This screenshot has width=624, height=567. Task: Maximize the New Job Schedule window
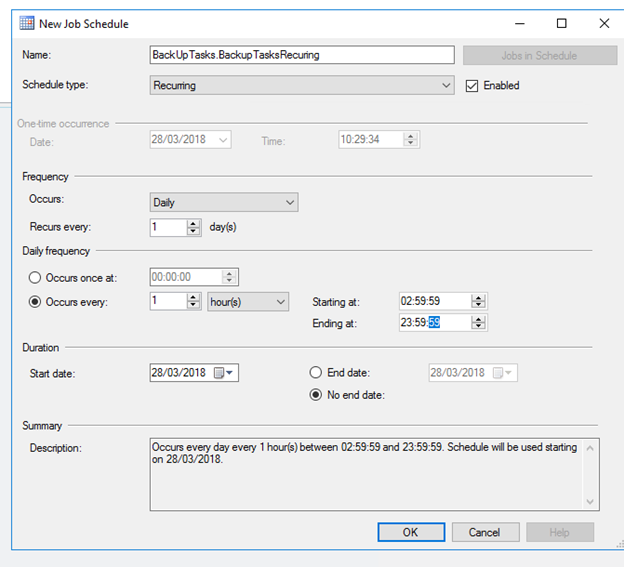[x=562, y=23]
